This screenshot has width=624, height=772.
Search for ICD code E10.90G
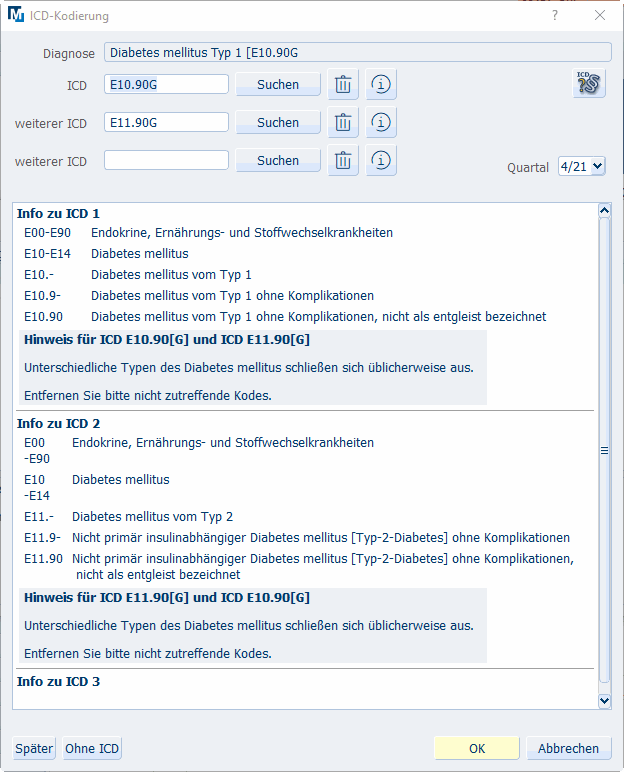coord(278,85)
